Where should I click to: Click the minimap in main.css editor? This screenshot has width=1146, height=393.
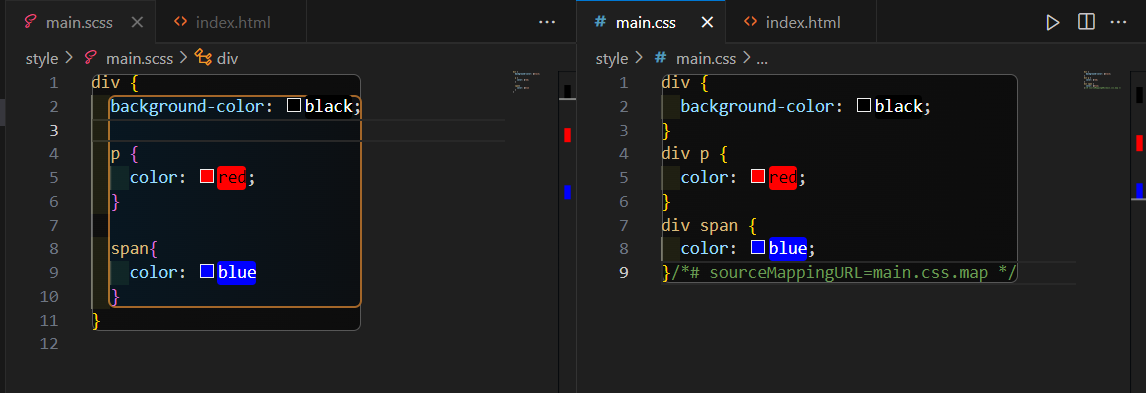1103,80
